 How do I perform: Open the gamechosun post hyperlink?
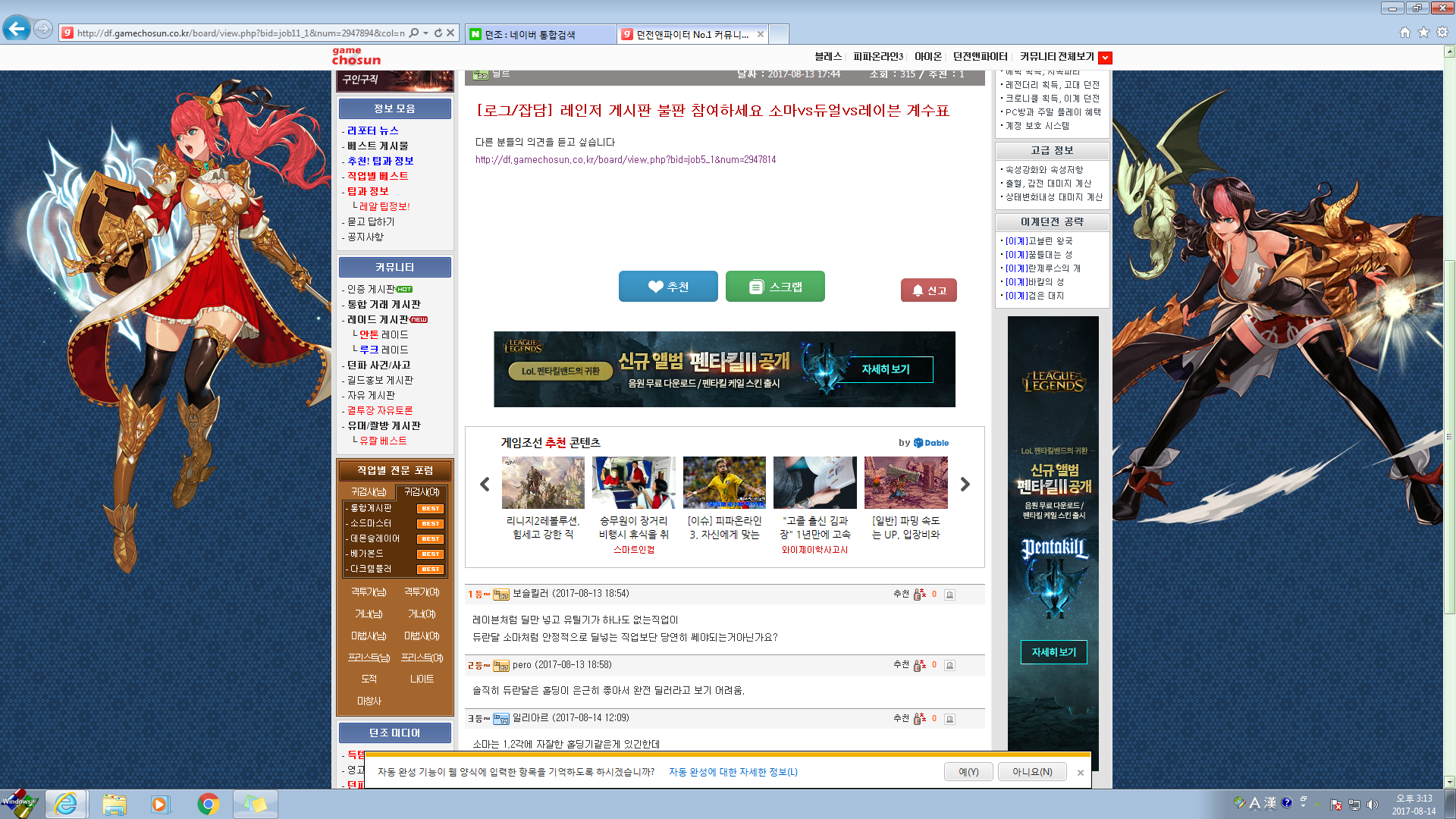[x=625, y=160]
